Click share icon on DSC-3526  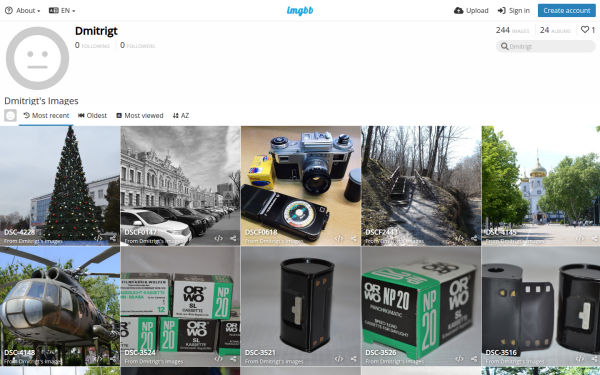pyautogui.click(x=474, y=359)
